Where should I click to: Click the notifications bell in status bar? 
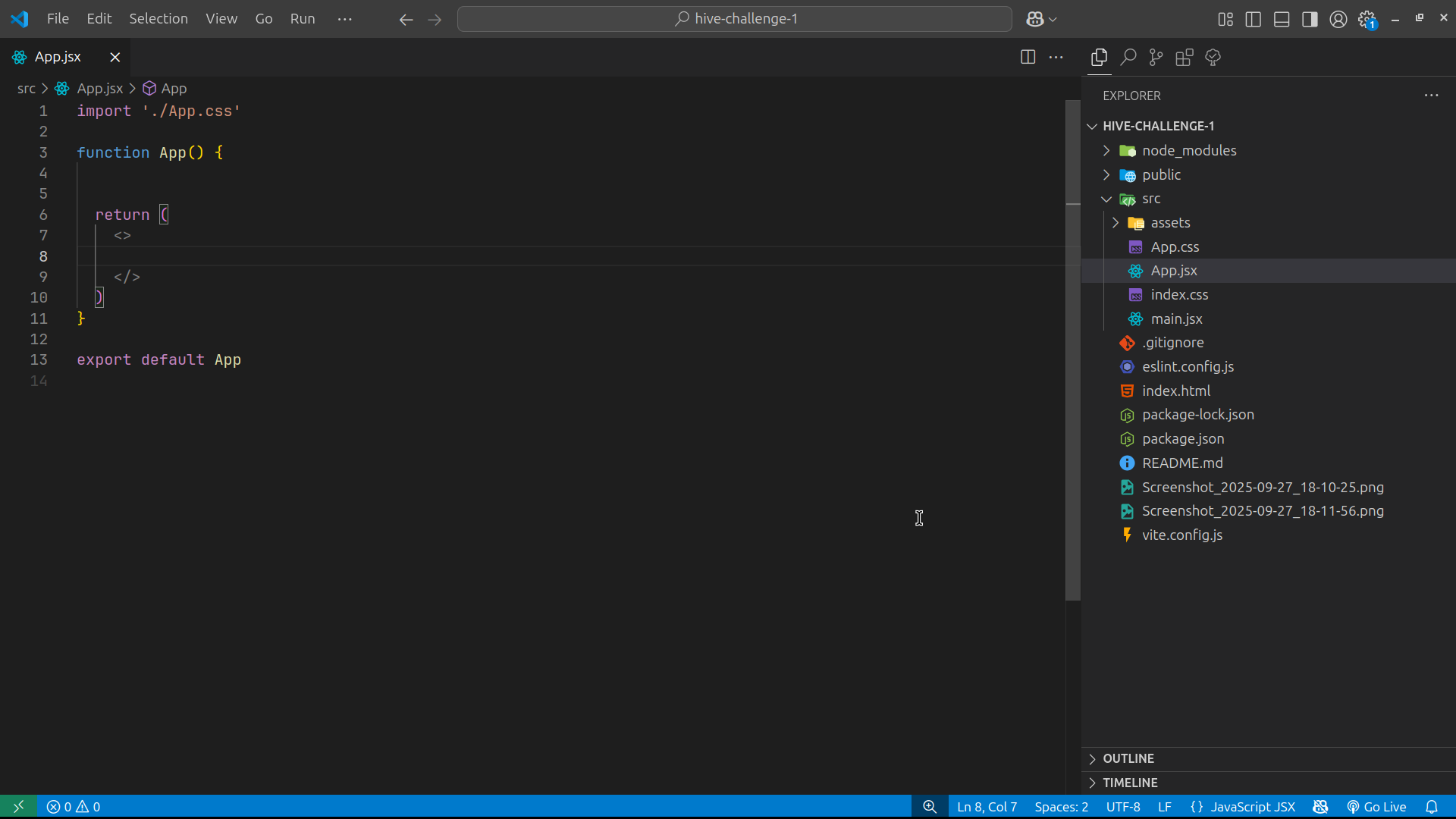(1432, 807)
